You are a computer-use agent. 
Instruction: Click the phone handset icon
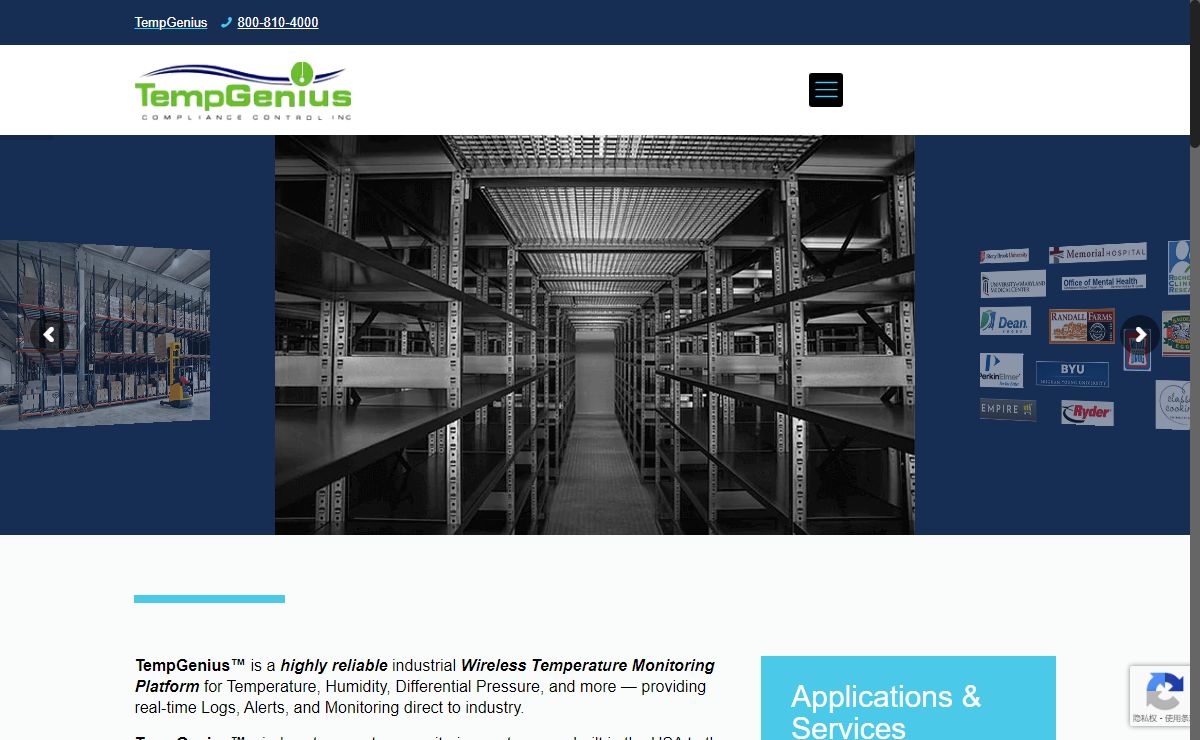226,22
